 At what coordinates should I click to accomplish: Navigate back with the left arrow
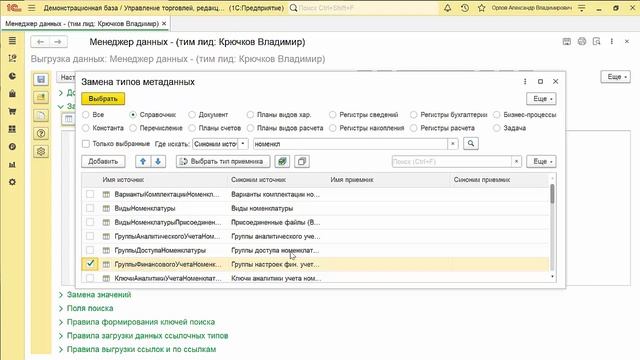click(40, 42)
